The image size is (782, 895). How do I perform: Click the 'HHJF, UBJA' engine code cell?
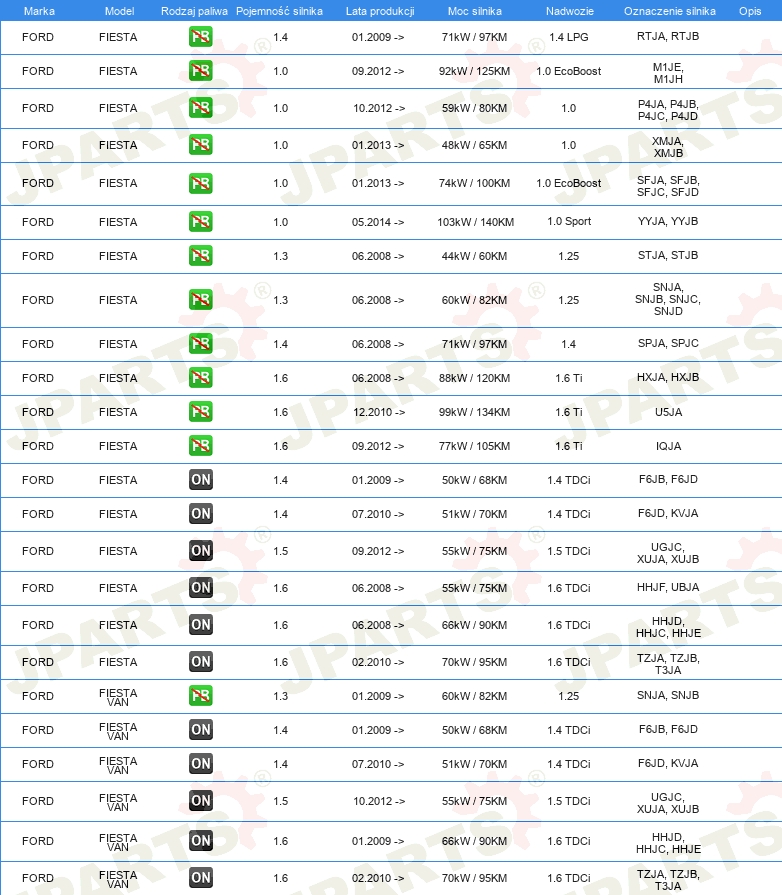(x=668, y=587)
